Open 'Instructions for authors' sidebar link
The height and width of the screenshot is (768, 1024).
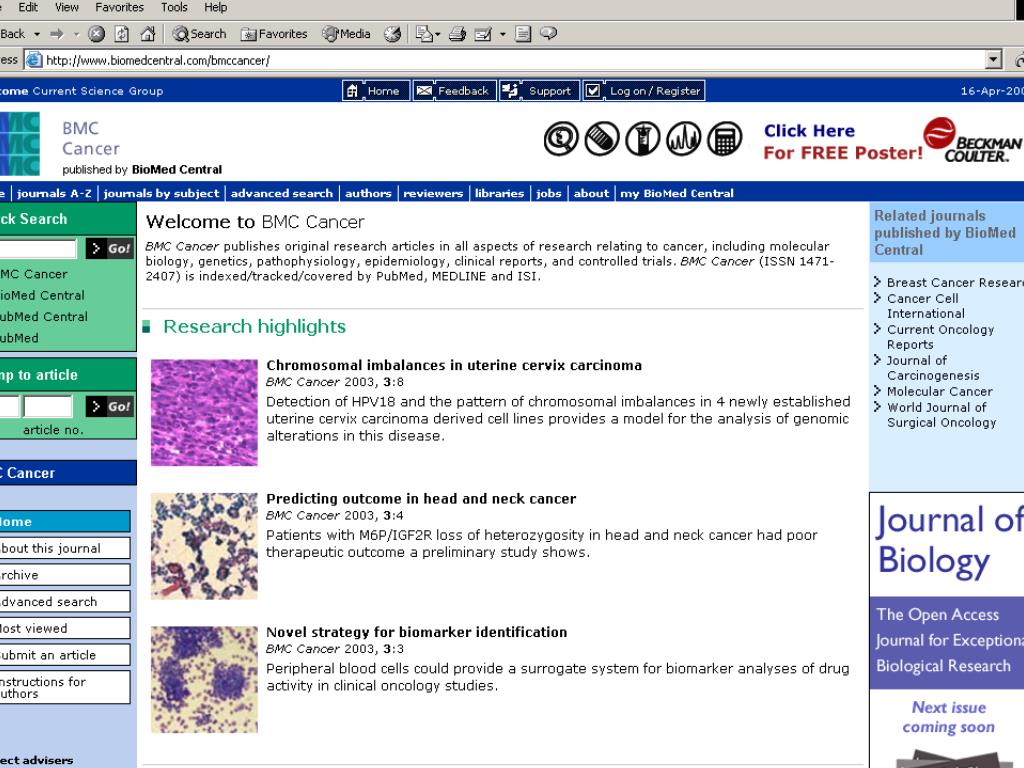[64, 687]
